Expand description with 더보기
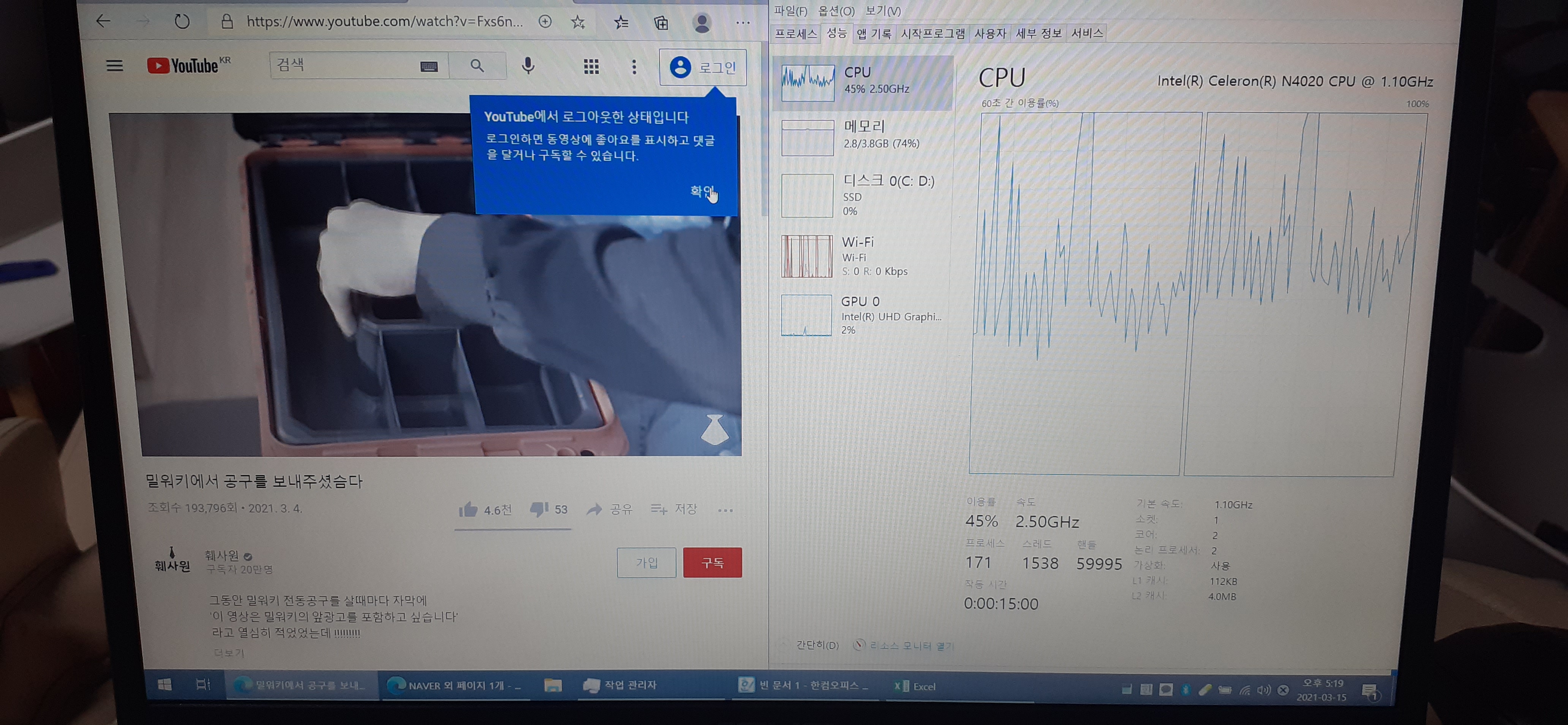This screenshot has height=725, width=1568. (229, 652)
